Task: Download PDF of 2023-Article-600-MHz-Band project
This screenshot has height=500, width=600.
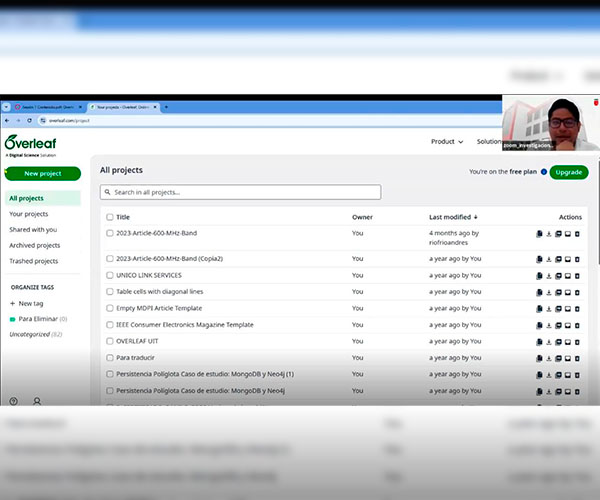Action: tap(558, 234)
